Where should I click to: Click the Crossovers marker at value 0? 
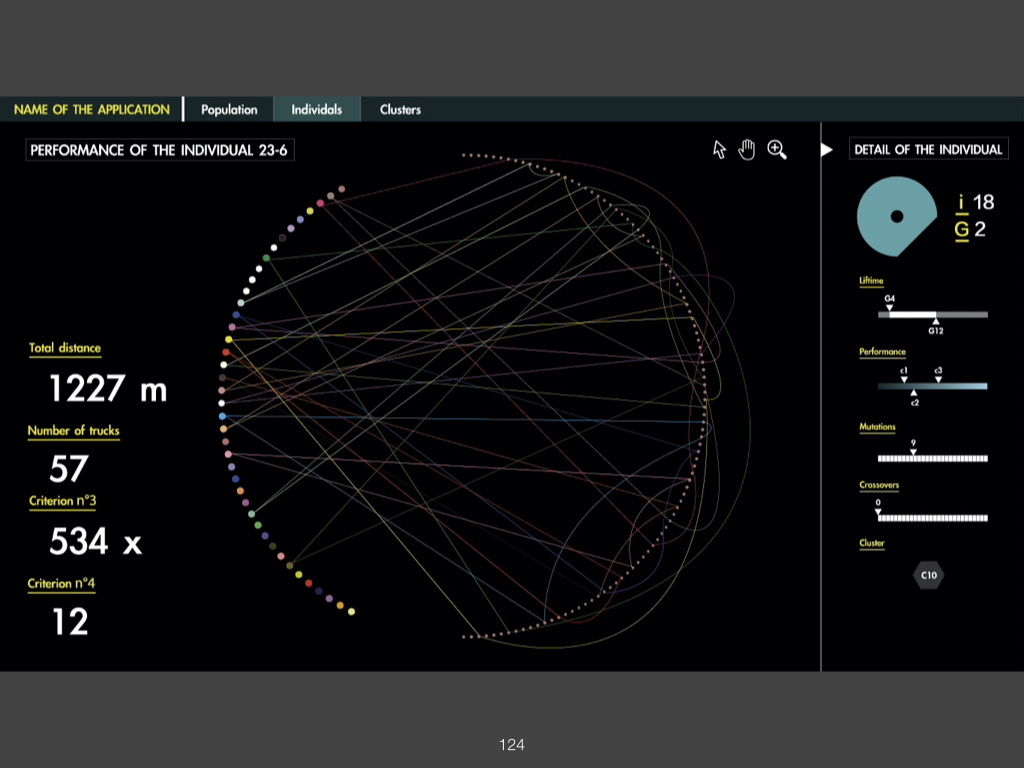pyautogui.click(x=879, y=511)
